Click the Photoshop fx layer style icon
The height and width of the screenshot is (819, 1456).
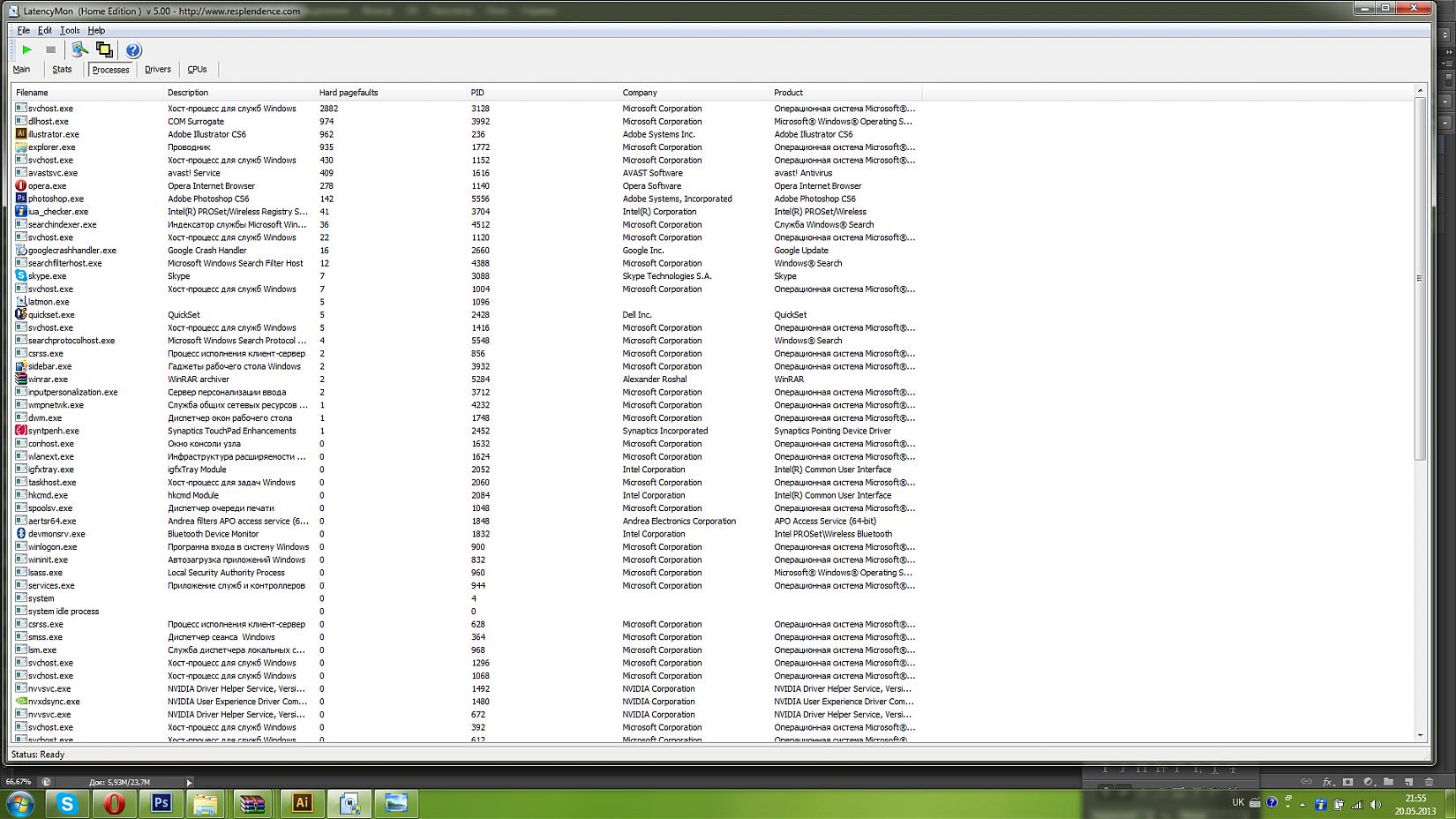pyautogui.click(x=1327, y=781)
